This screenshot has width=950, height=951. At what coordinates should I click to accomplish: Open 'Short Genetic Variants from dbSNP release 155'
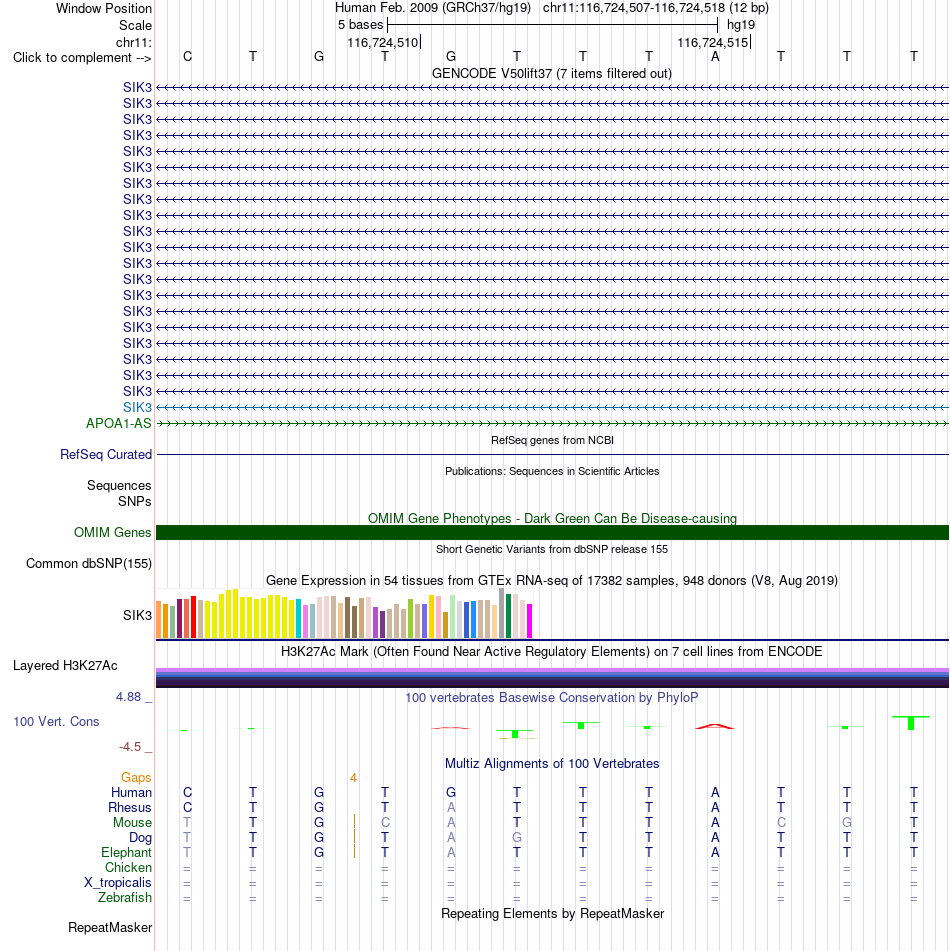(552, 549)
